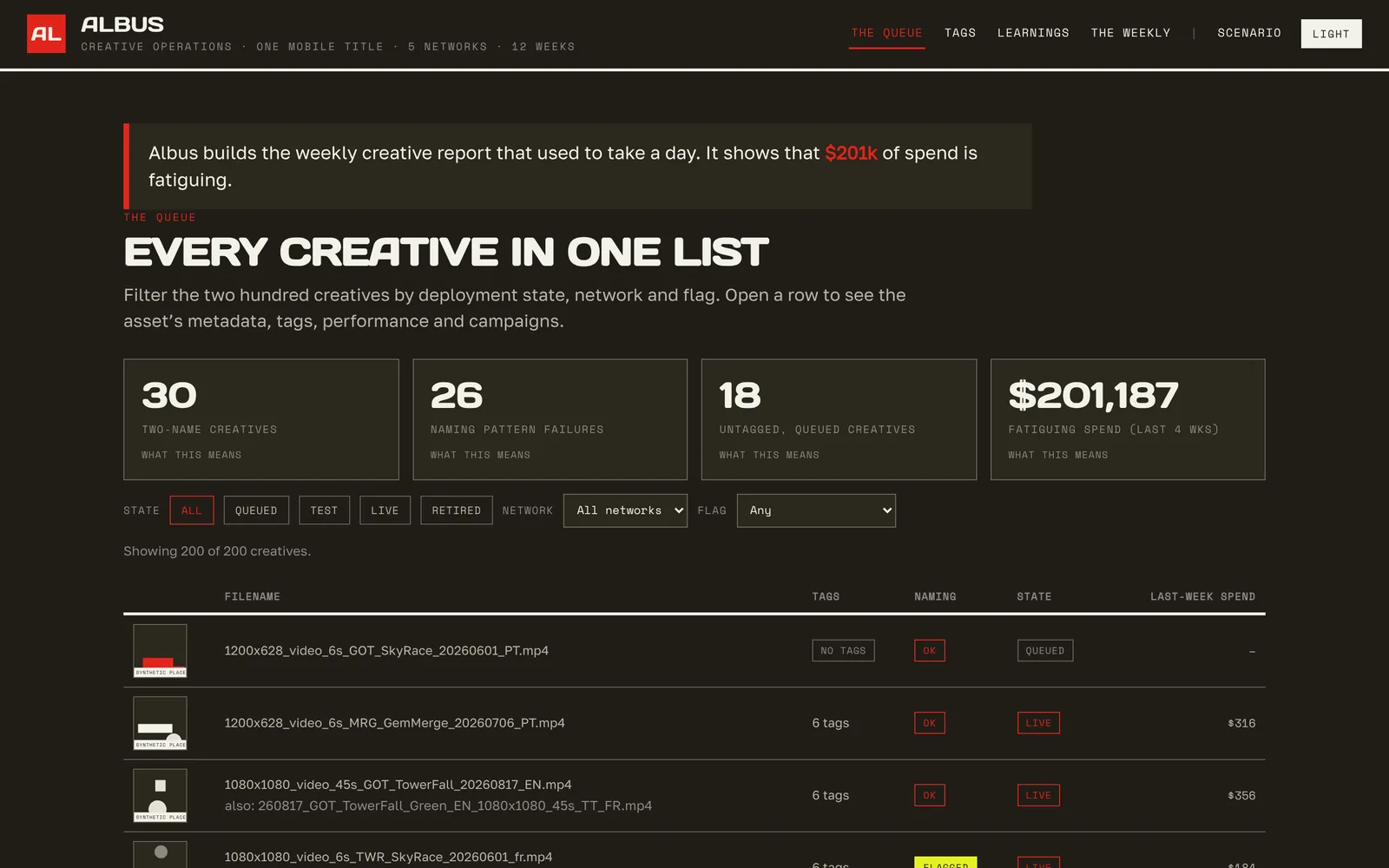Image resolution: width=1389 pixels, height=868 pixels.
Task: Open the TowerFall creative thumbnail
Action: click(x=160, y=795)
